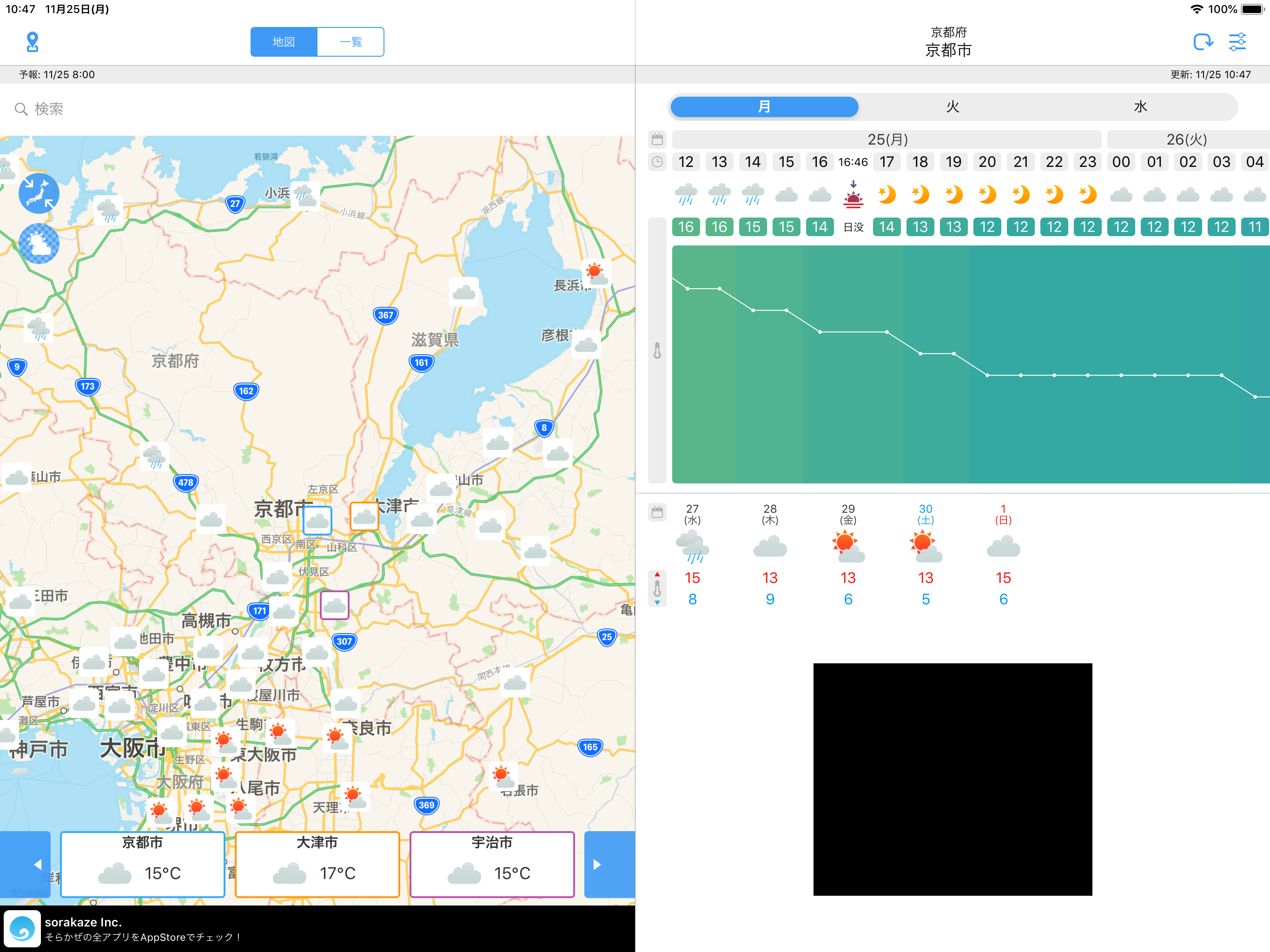Select the 月 day segment
The width and height of the screenshot is (1270, 952).
[x=764, y=107]
